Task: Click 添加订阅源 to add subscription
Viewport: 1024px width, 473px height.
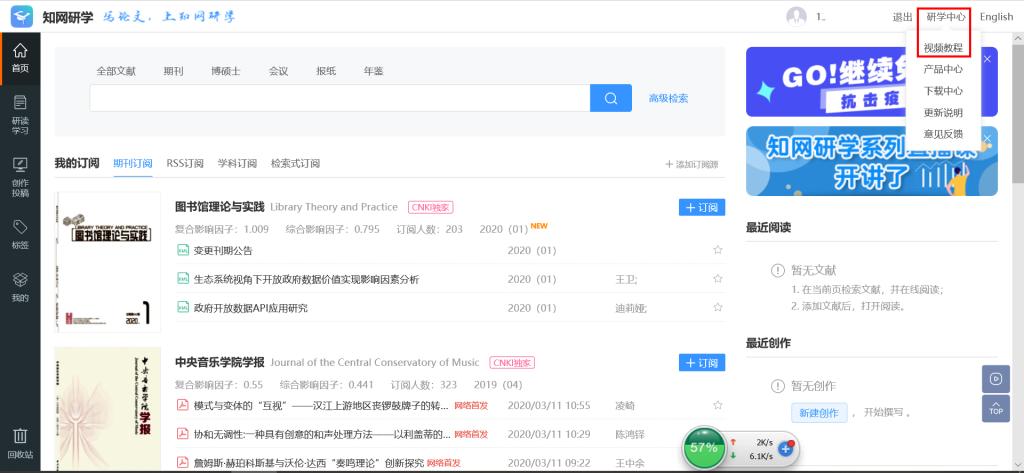Action: [692, 164]
